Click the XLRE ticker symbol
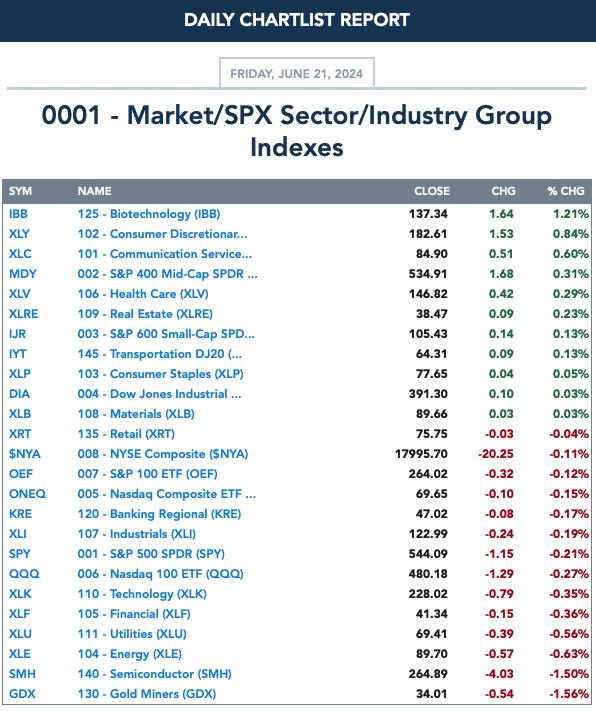The image size is (596, 711). click(24, 314)
